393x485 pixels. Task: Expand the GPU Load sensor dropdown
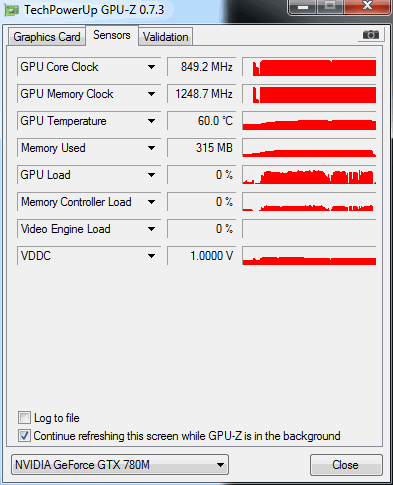tap(151, 175)
